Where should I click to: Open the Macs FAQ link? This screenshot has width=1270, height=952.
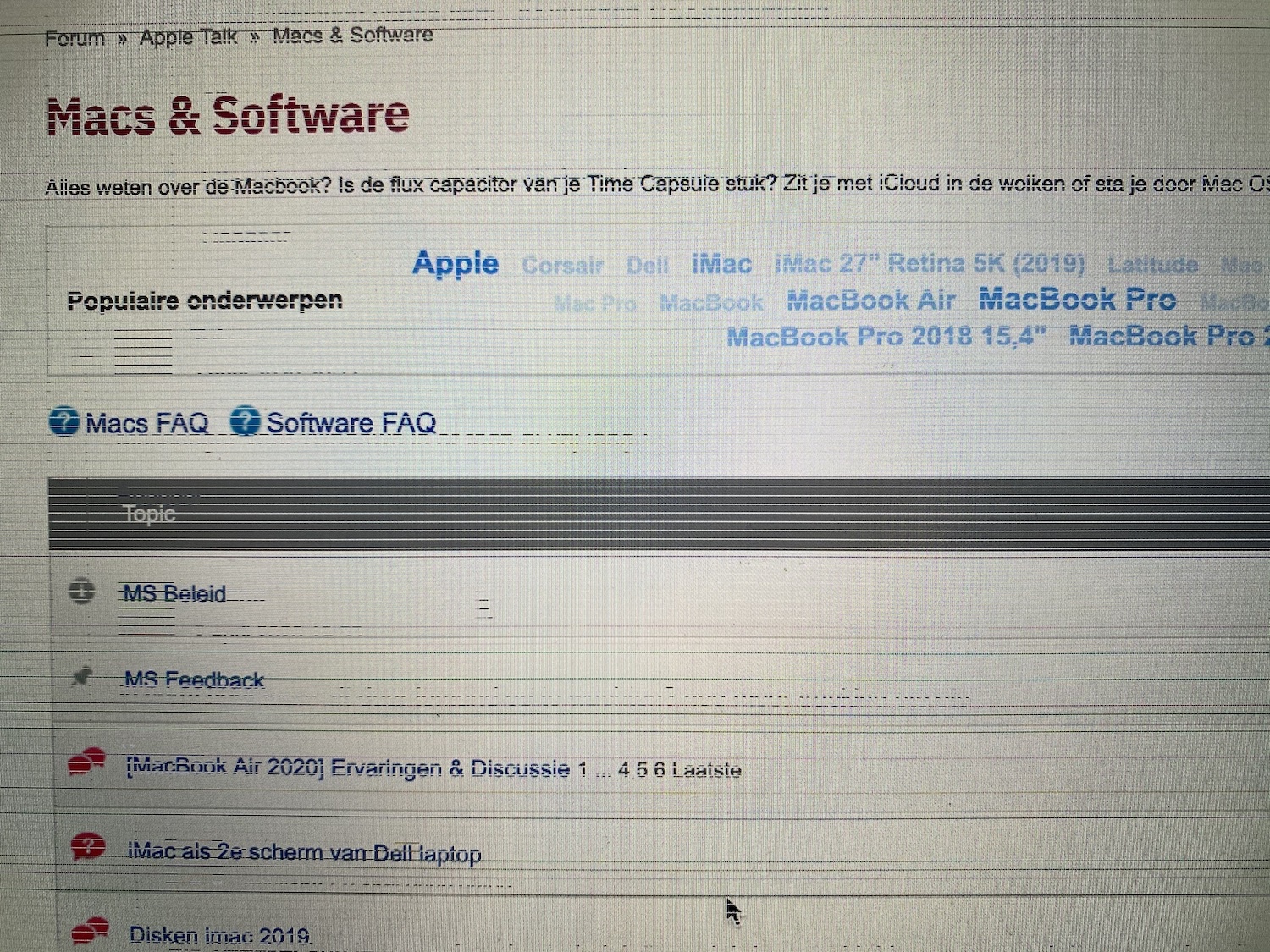click(x=146, y=422)
